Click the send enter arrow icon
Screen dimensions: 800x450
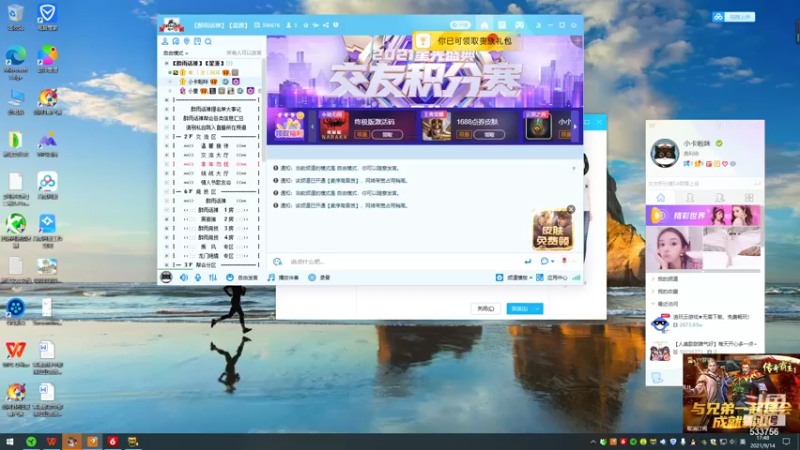528,261
